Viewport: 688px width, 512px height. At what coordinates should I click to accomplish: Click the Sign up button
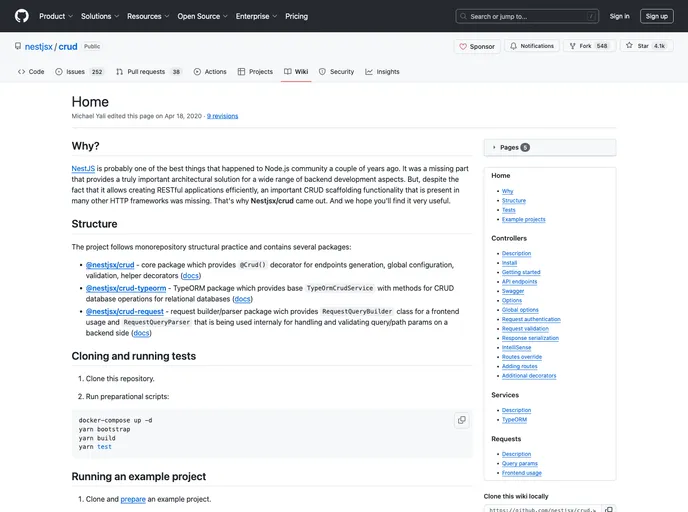657,16
